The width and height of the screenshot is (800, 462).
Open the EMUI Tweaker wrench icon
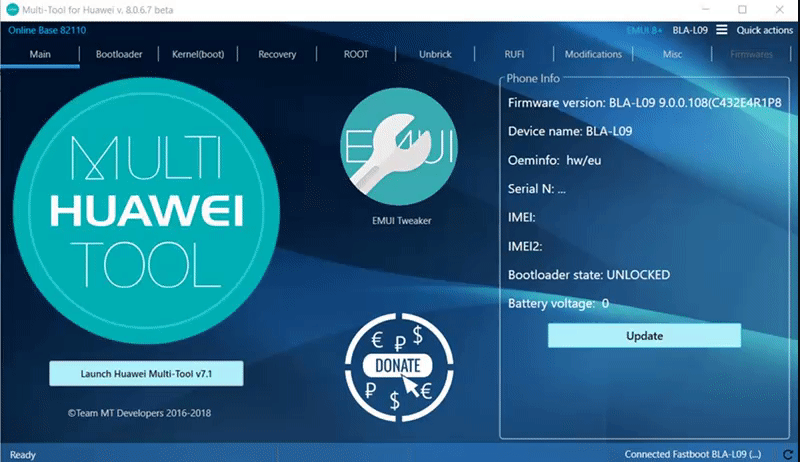(x=398, y=147)
